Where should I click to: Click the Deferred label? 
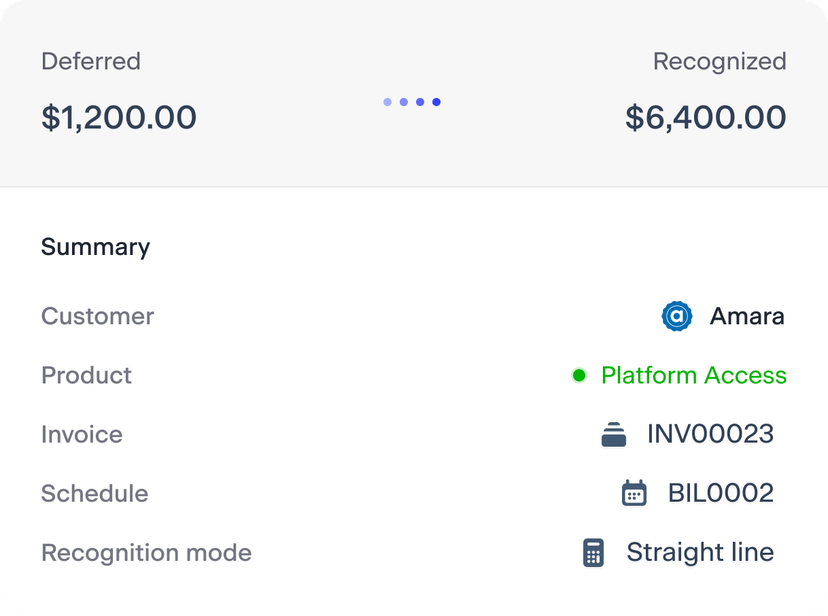tap(91, 61)
